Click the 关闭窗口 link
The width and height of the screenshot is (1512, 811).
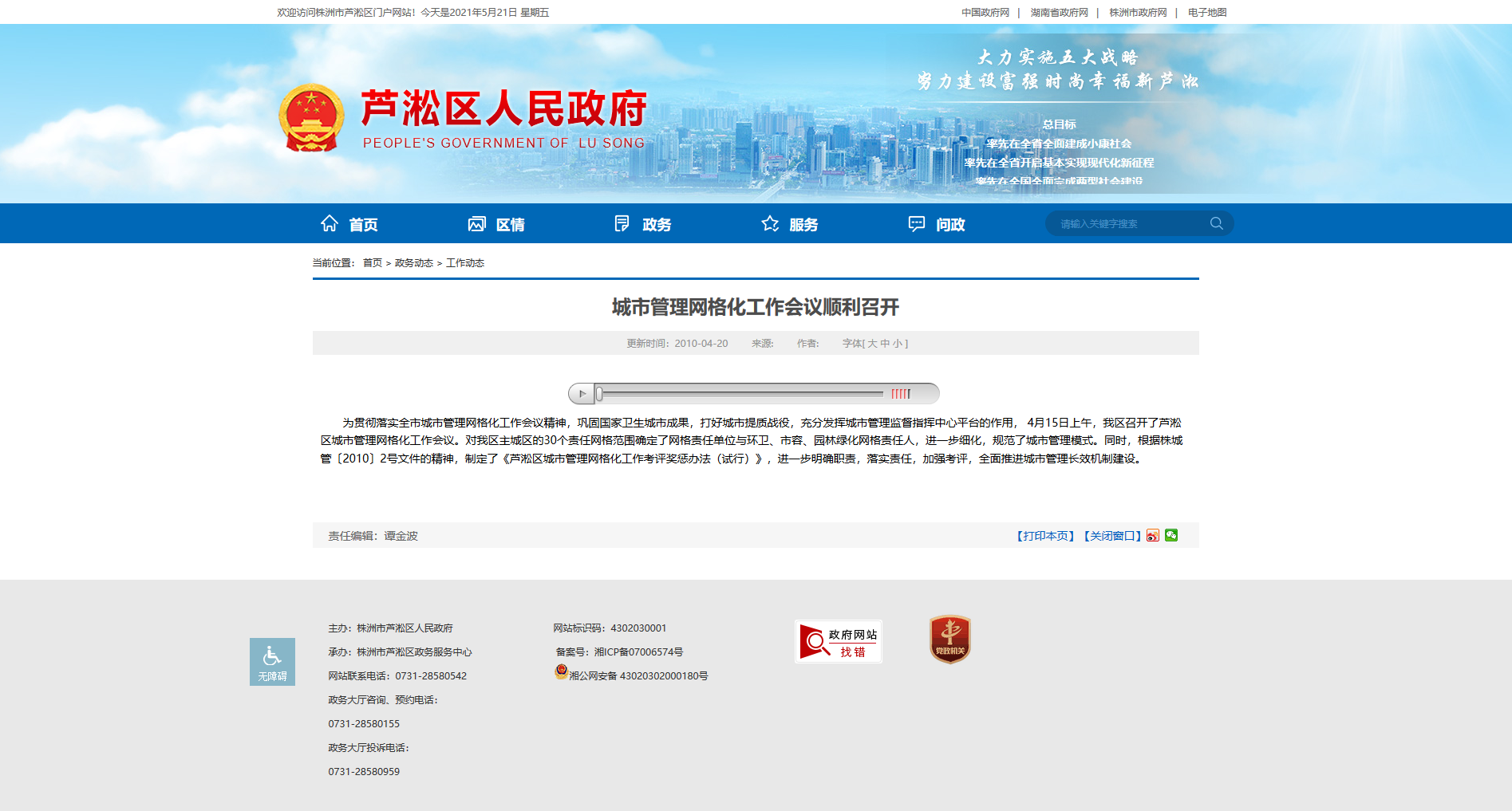(x=1112, y=536)
